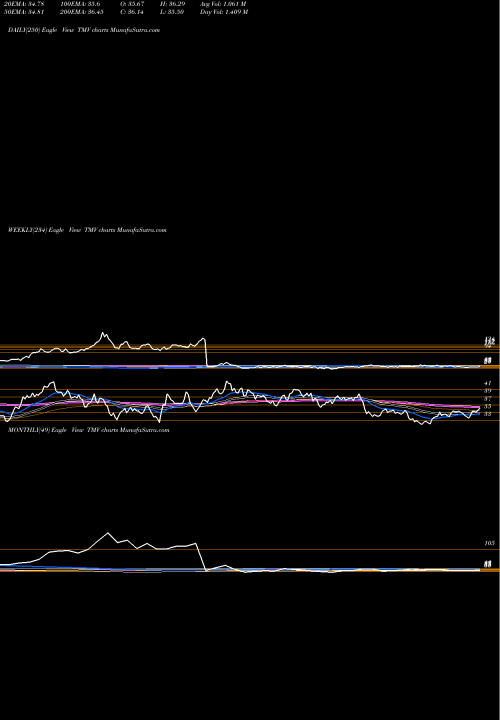This screenshot has height=720, width=500.
Task: Click the 50EMA: 34.81 readout
Action: tap(23, 12)
